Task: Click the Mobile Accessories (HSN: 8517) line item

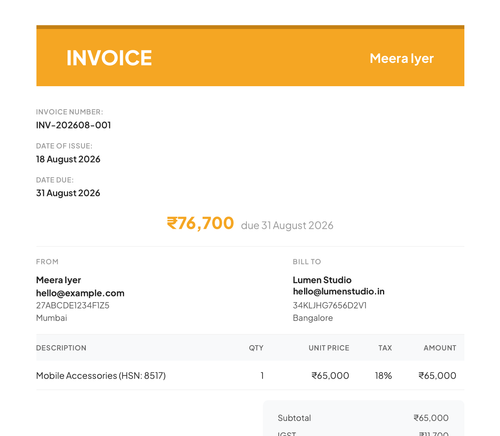Action: point(101,376)
